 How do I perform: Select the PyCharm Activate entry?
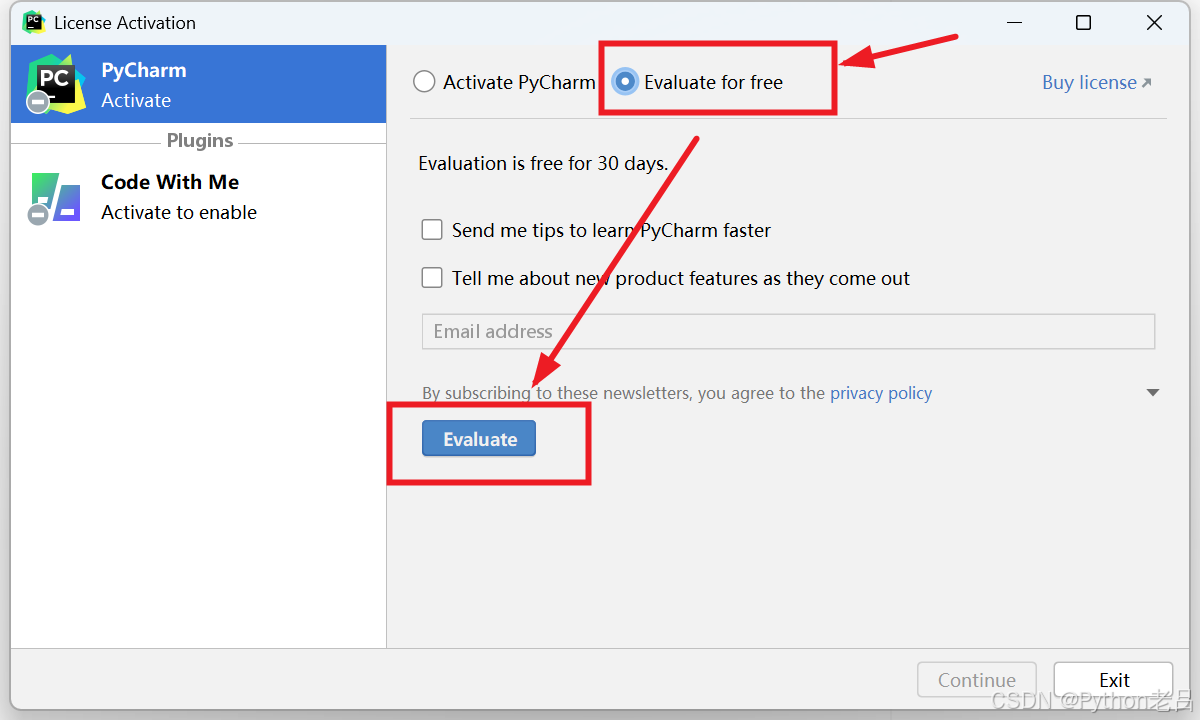click(198, 84)
